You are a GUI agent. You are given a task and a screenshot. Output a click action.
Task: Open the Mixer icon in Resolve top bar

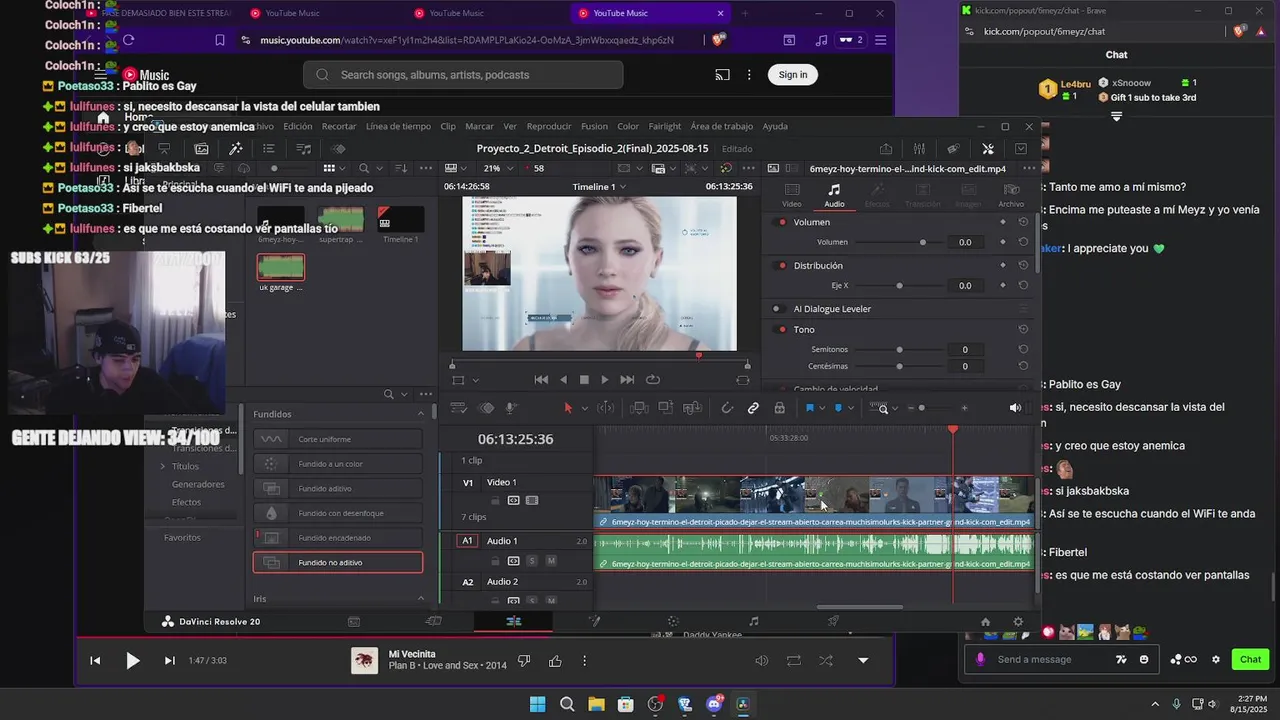[x=919, y=148]
